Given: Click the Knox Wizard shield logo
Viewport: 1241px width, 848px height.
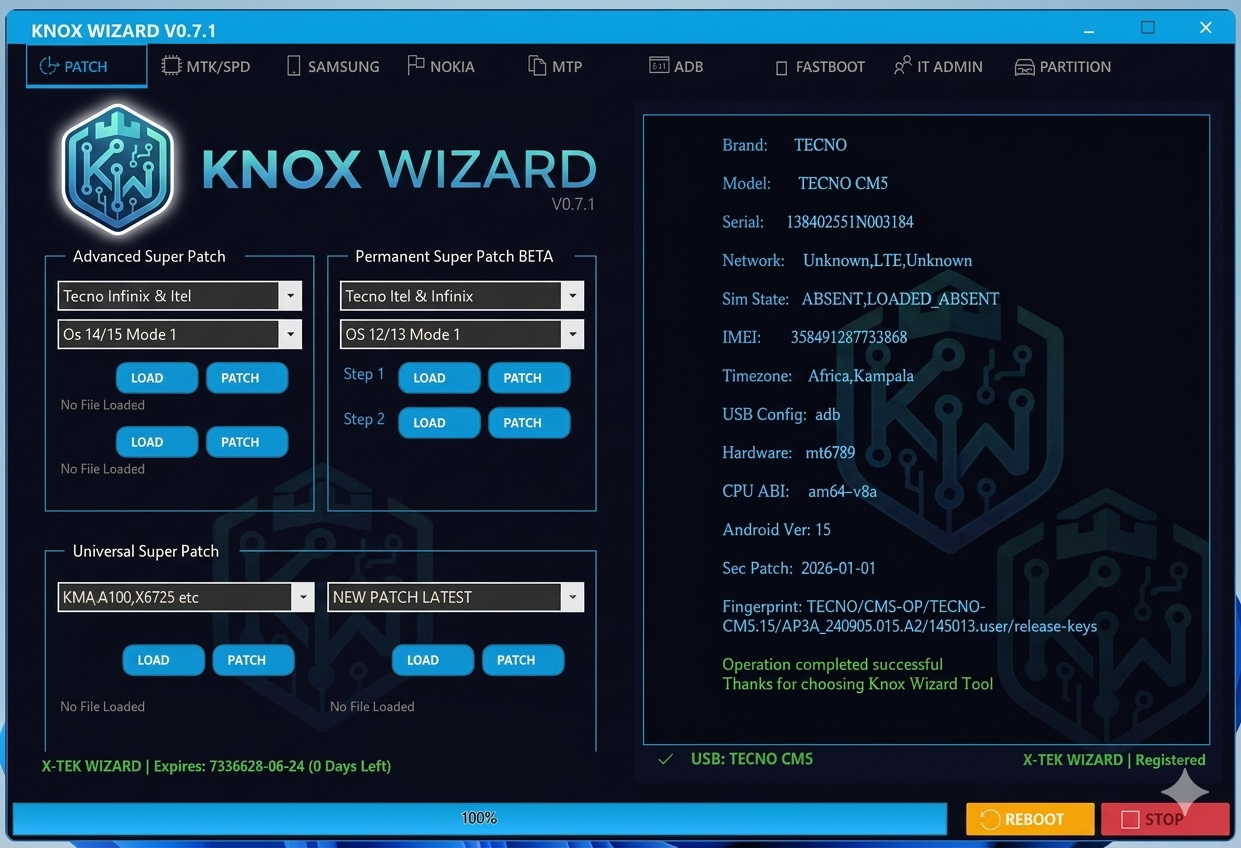Looking at the screenshot, I should [x=118, y=169].
